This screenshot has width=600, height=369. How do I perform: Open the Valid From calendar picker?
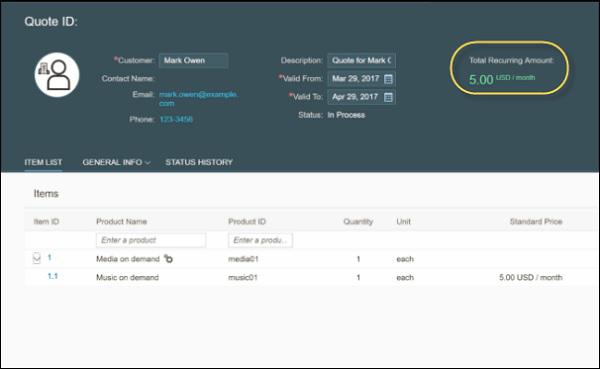point(388,79)
